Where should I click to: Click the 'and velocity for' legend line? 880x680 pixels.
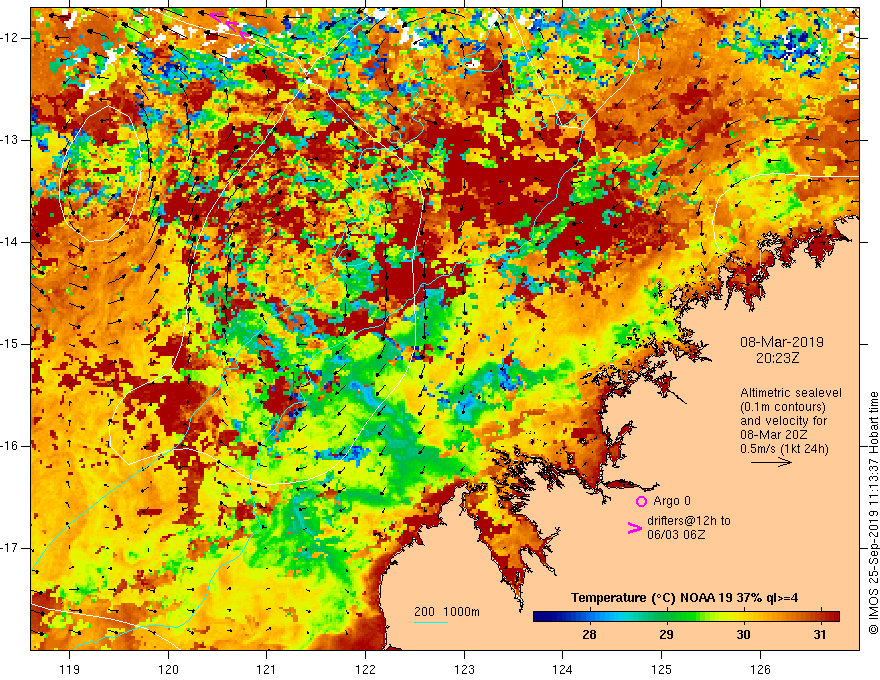click(783, 421)
